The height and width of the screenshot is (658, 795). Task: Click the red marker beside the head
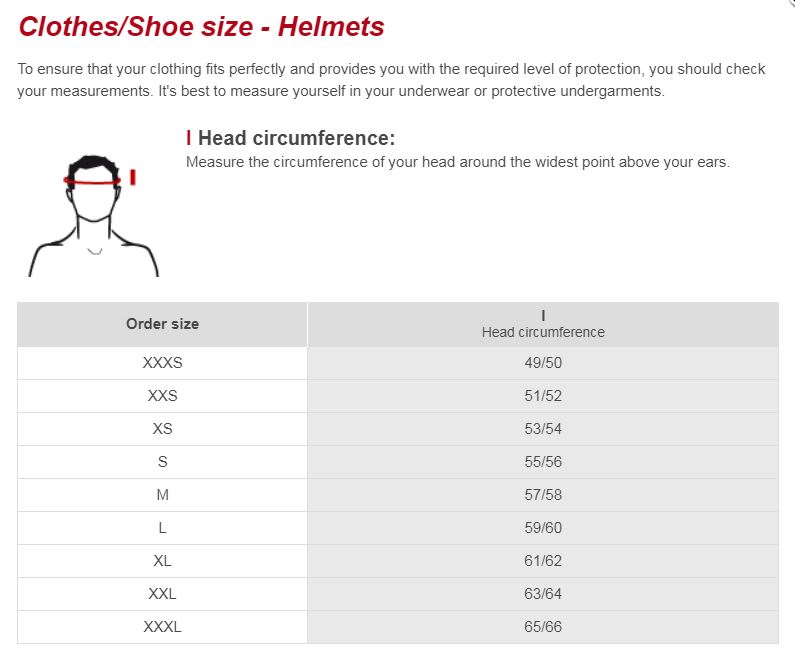pyautogui.click(x=133, y=177)
